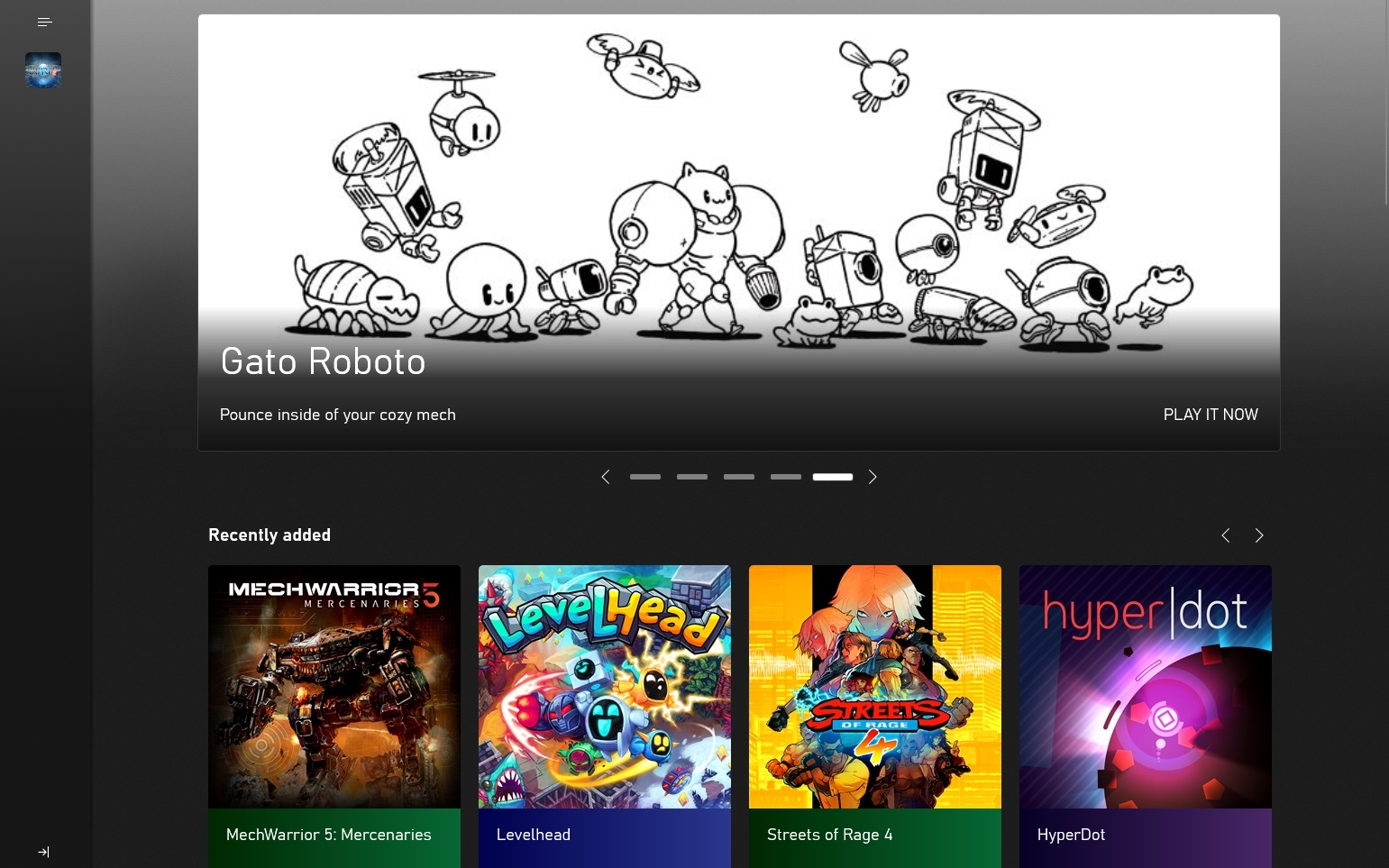The image size is (1389, 868).
Task: Click the vertical scrollbar on right edge
Action: [1386, 104]
